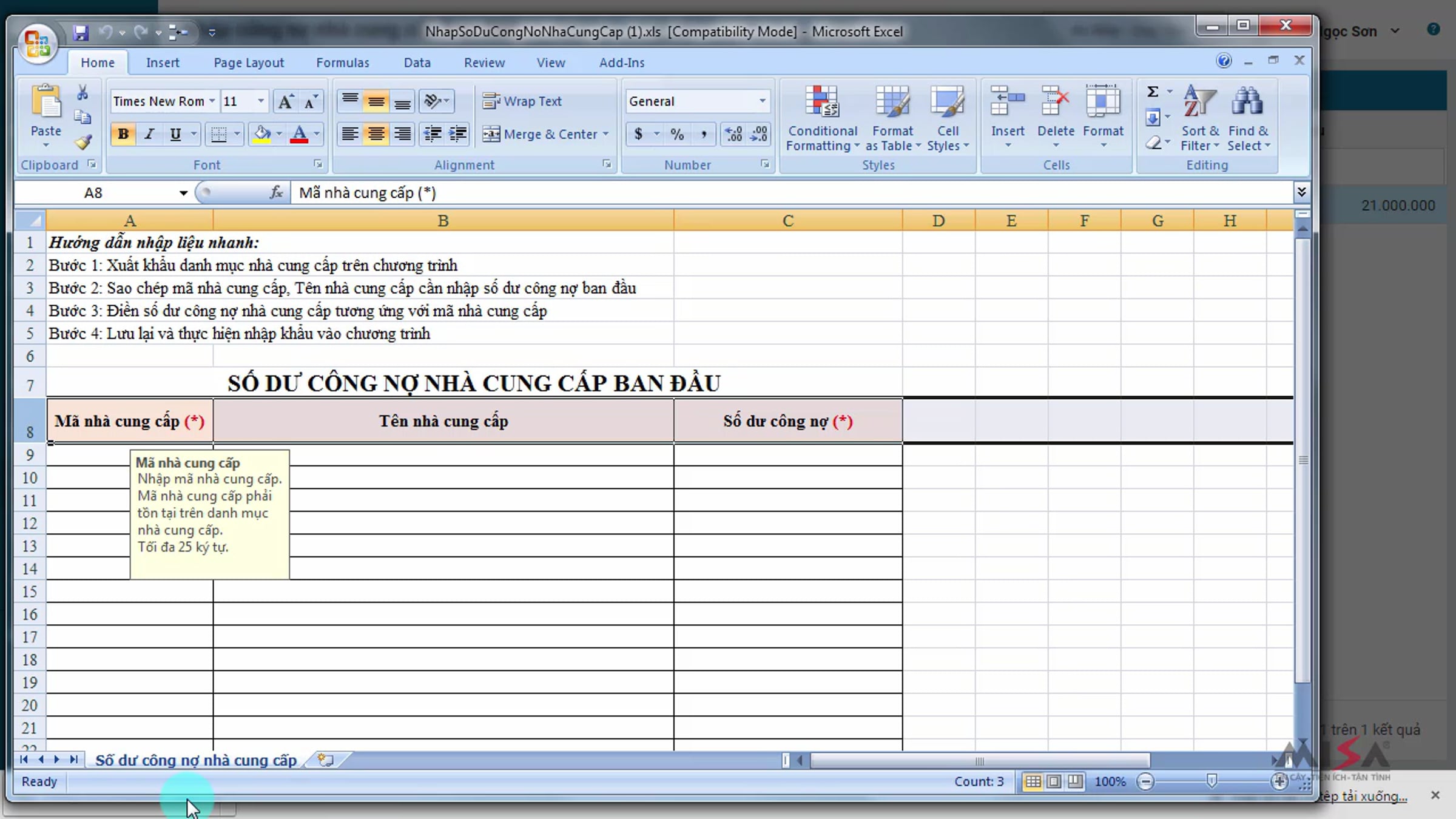
Task: Click the Office button logo
Action: tap(38, 44)
